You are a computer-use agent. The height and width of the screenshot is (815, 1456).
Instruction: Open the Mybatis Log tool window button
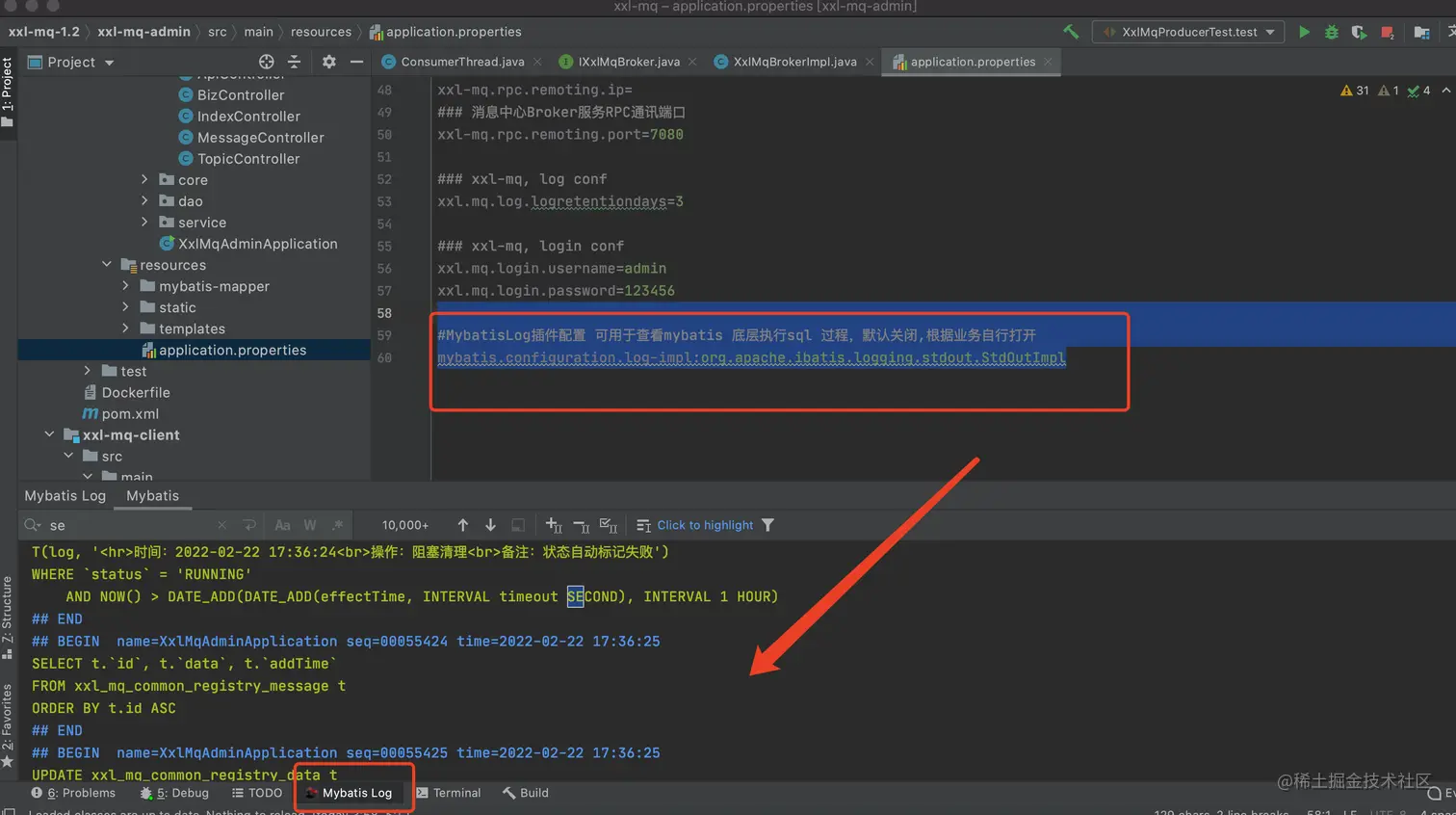(349, 793)
